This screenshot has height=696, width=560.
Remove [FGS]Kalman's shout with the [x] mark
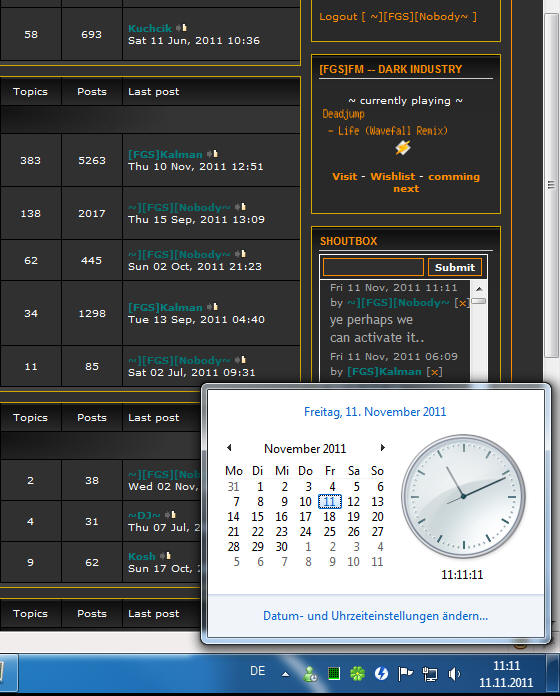434,372
